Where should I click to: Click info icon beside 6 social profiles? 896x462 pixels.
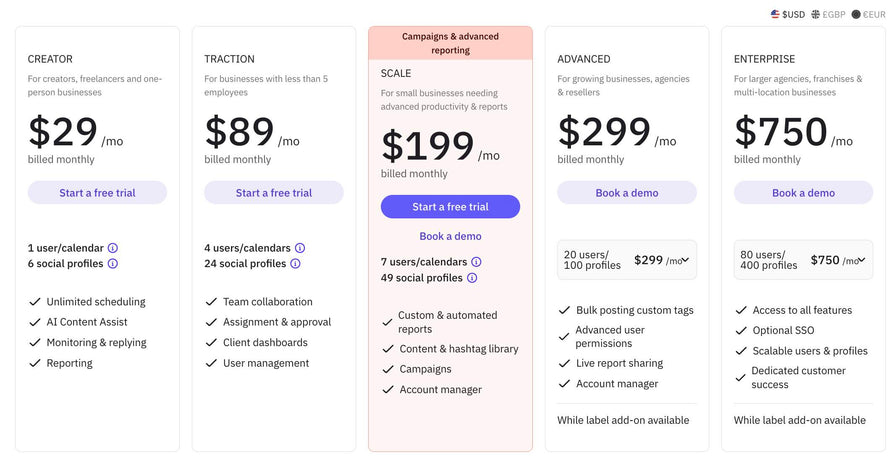tap(113, 264)
